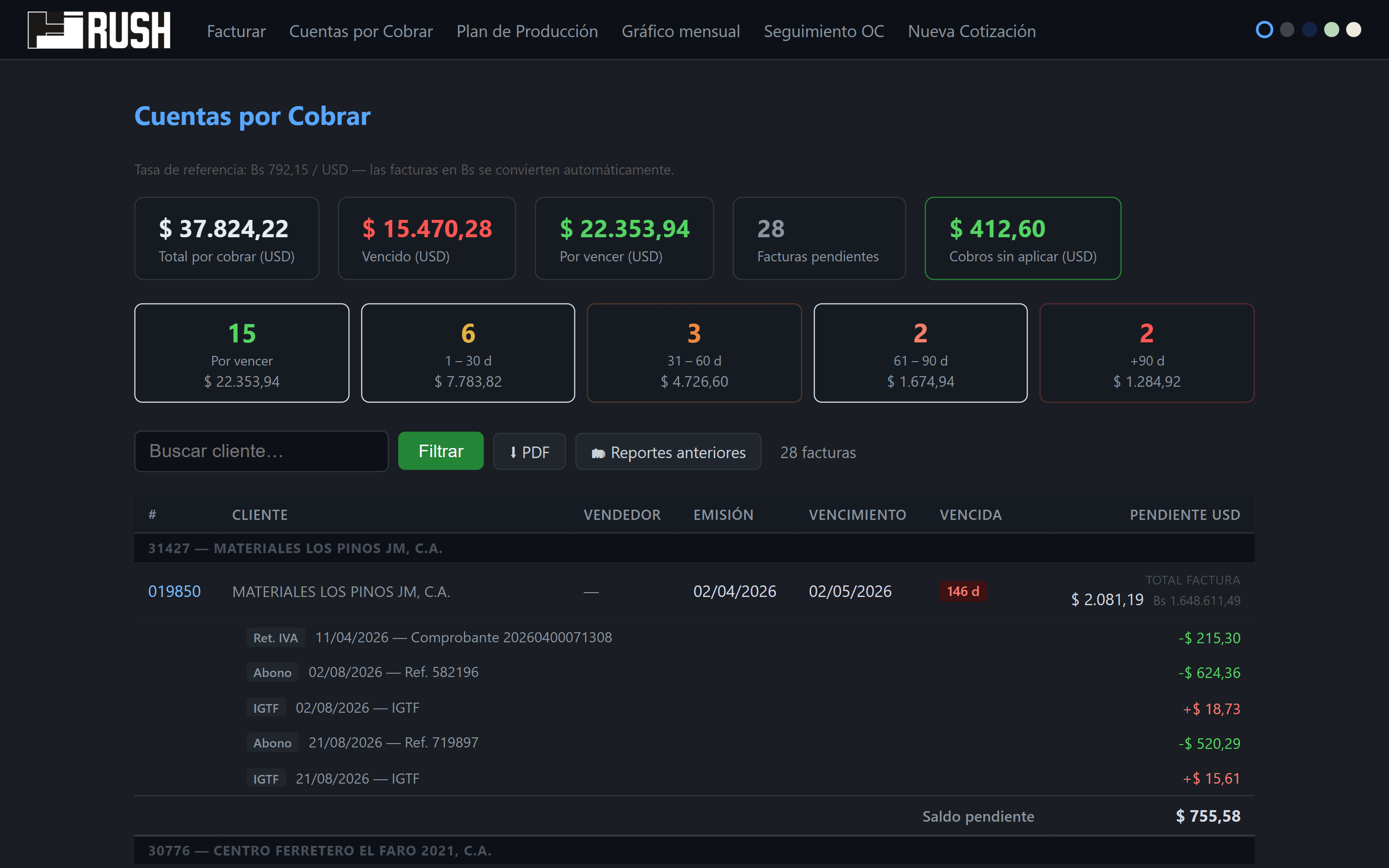1389x868 pixels.
Task: Pick the gray theme dot
Action: coord(1287,30)
